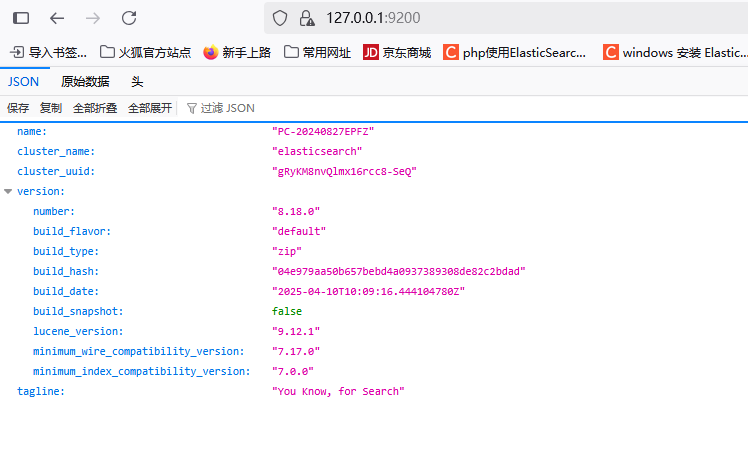Click the value "You Know, for Search"

coord(338,392)
